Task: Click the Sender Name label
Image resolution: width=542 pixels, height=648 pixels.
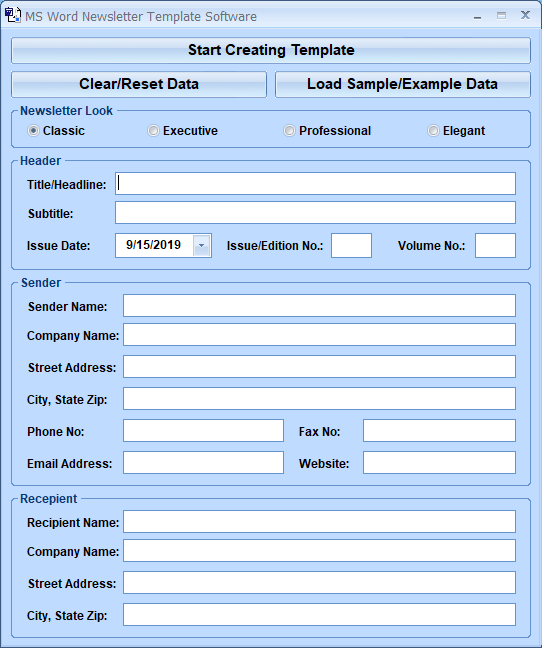Action: pos(67,307)
